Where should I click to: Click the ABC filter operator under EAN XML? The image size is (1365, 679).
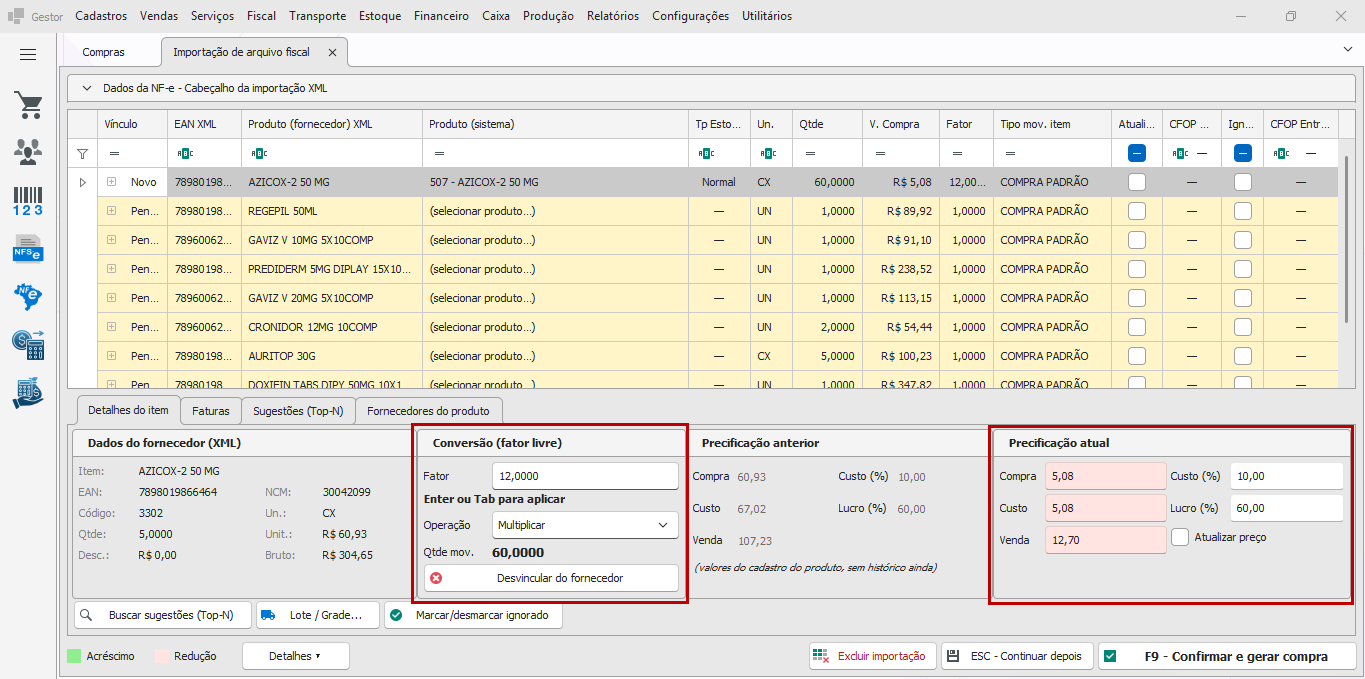tap(184, 154)
